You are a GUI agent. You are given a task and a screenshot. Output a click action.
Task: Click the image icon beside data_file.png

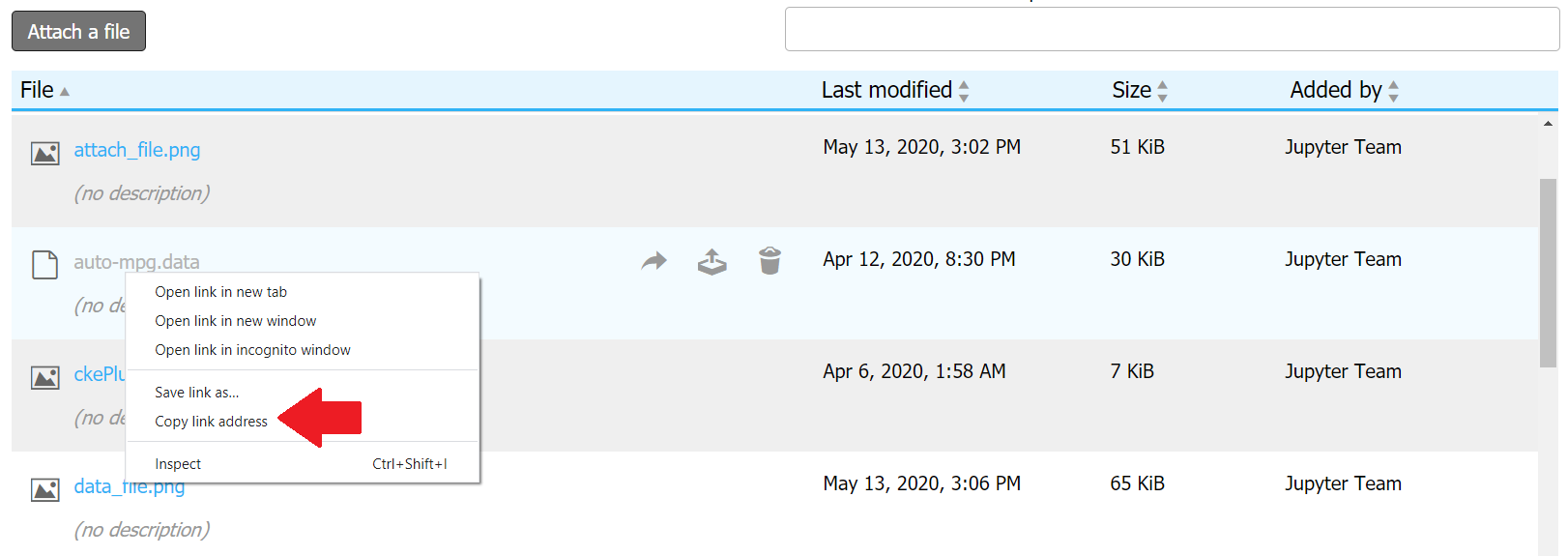(x=45, y=489)
